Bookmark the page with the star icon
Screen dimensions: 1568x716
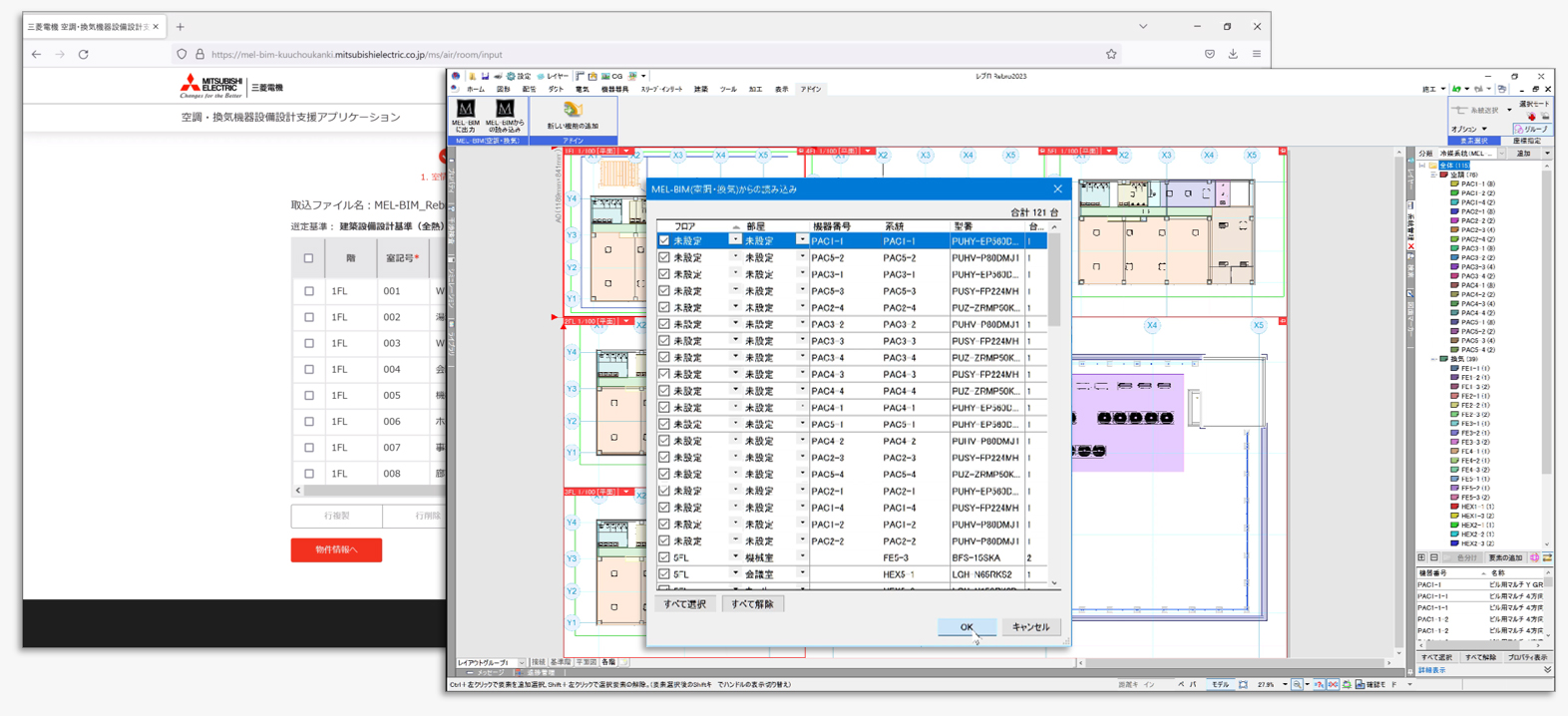(1111, 55)
